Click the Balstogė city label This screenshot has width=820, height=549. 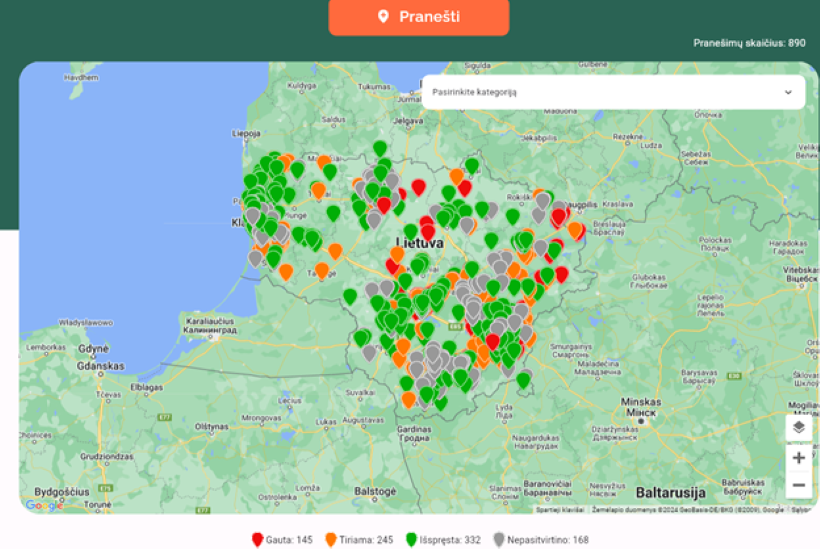pyautogui.click(x=375, y=491)
